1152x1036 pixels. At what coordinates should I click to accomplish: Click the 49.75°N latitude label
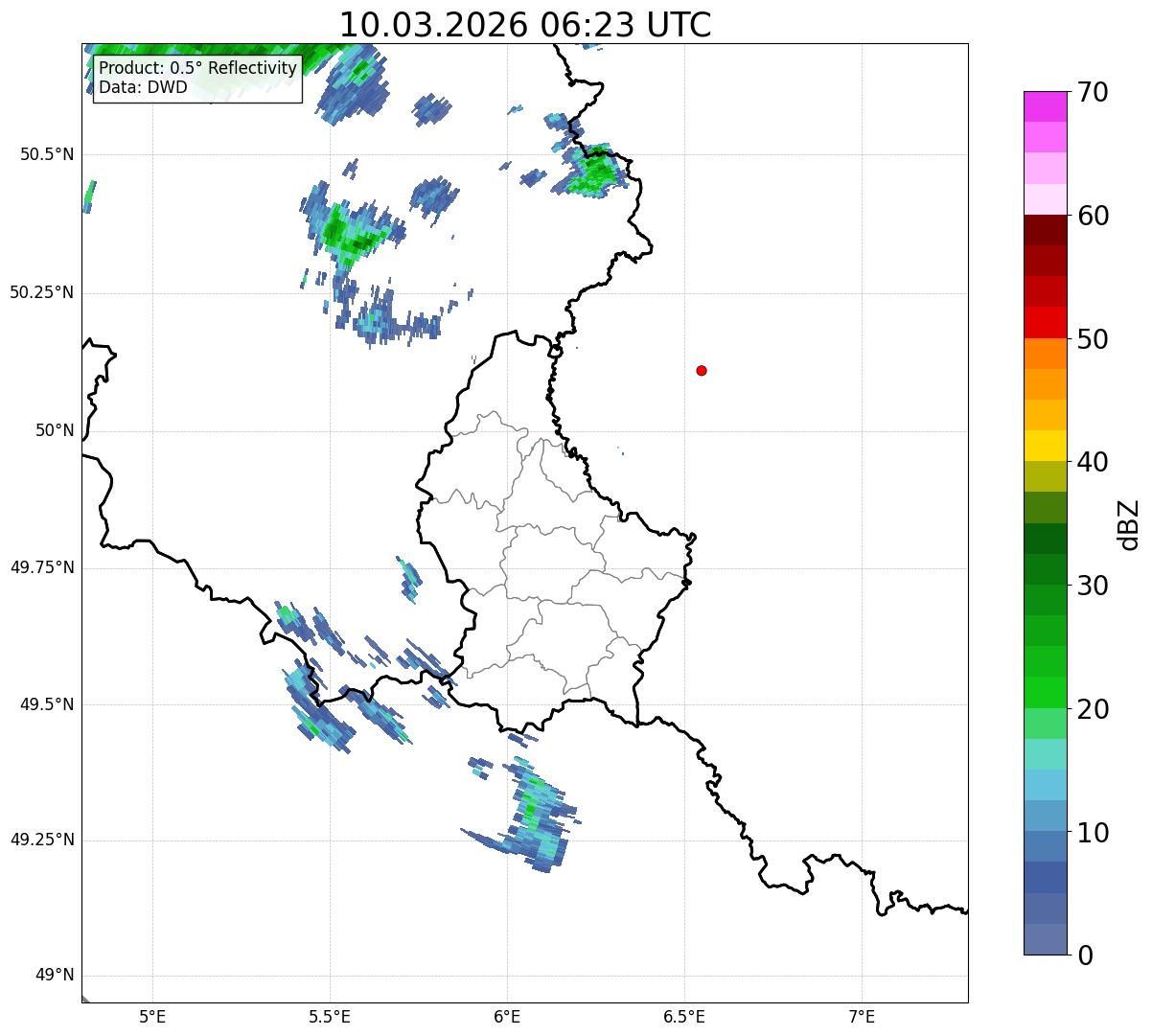pos(41,567)
